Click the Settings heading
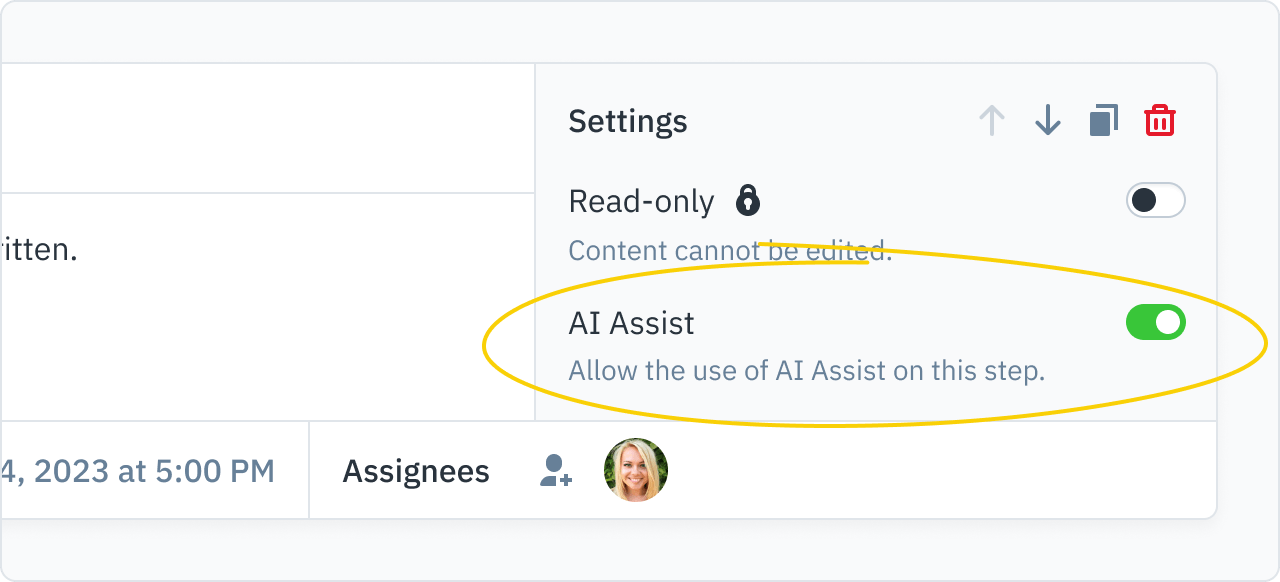Viewport: 1280px width, 582px height. (628, 122)
